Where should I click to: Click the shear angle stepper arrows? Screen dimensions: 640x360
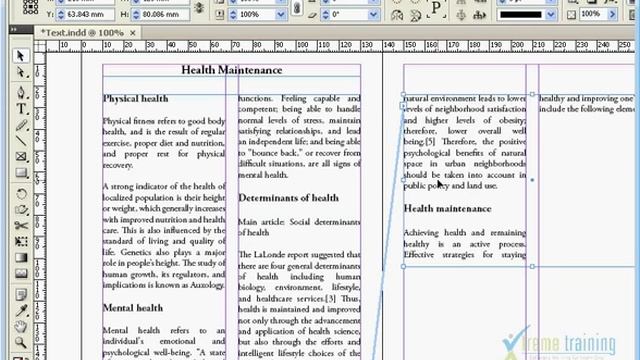point(325,15)
